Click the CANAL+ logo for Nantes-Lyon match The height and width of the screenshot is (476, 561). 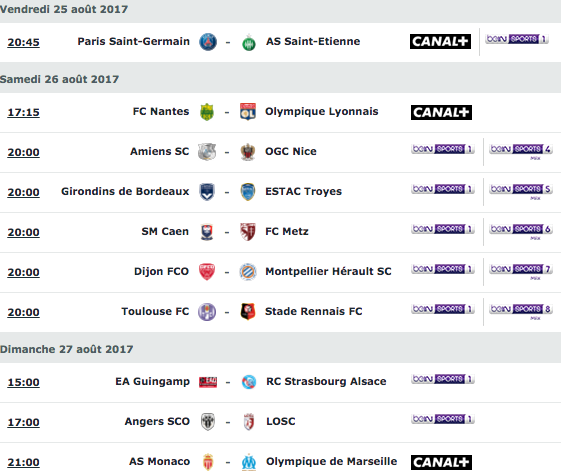(441, 112)
